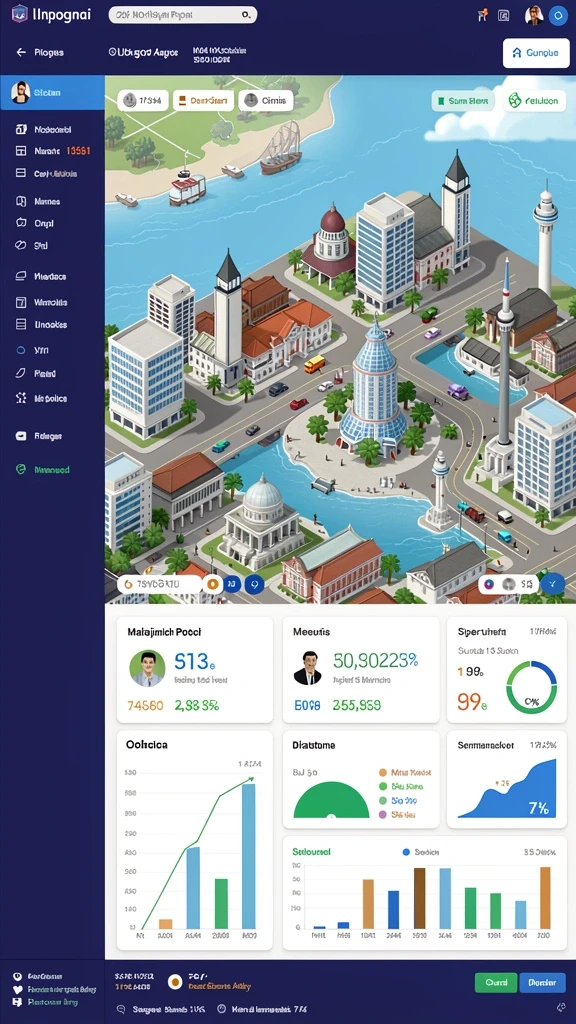Image resolution: width=576 pixels, height=1024 pixels.
Task: Click the avatar in the Malajimich Pocel card
Action: (x=147, y=667)
